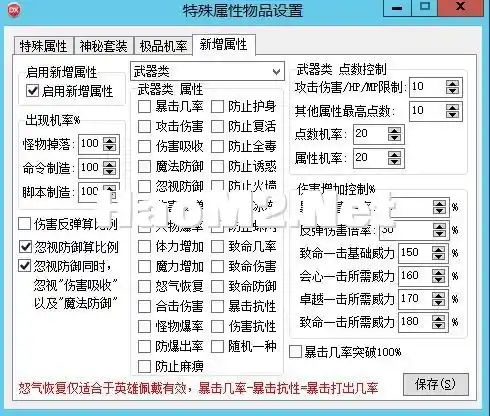Image resolution: width=490 pixels, height=416 pixels.
Task: Tick the 致命伤害 checkbox
Action: pos(217,267)
